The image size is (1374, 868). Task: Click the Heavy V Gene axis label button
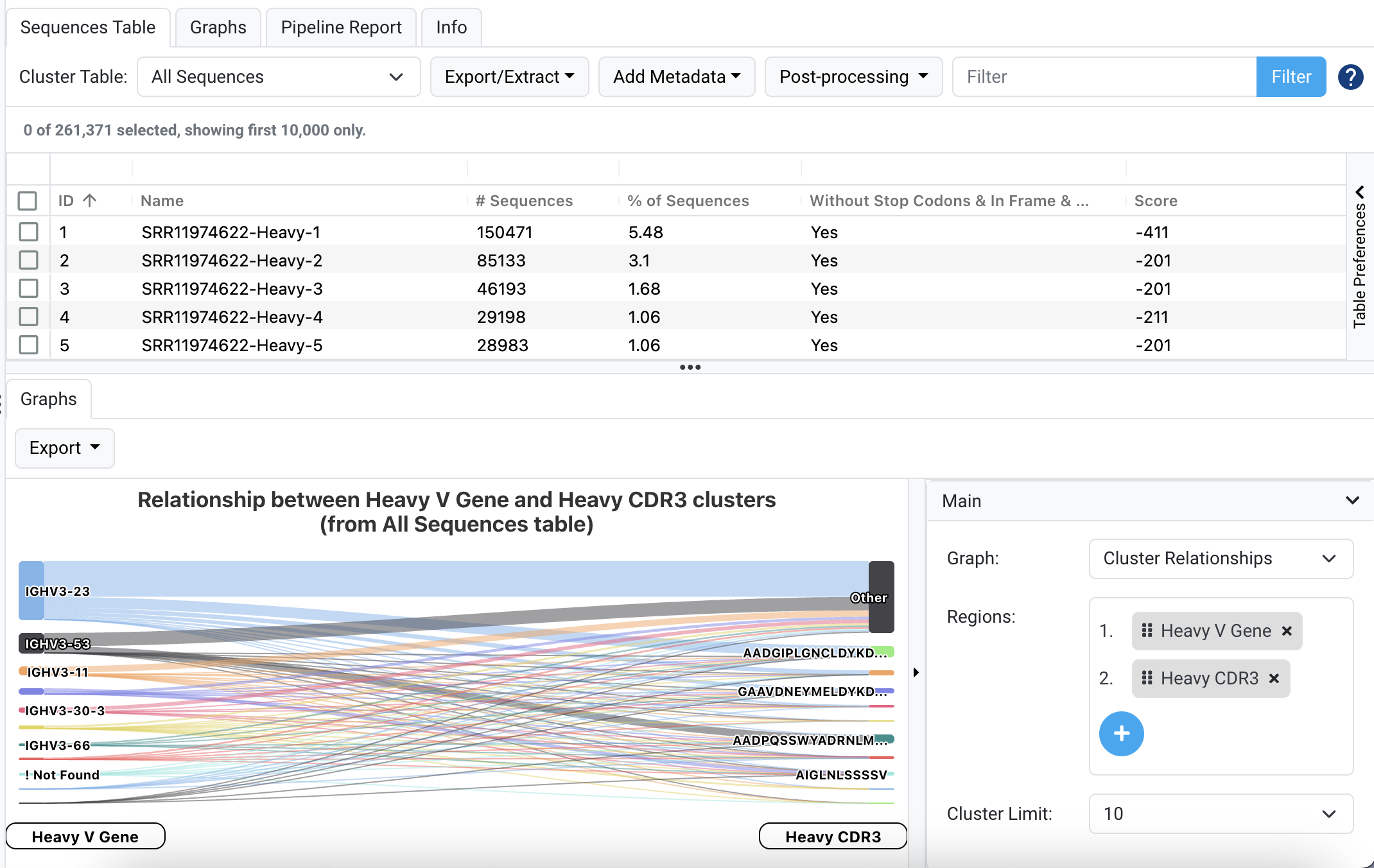coord(85,837)
